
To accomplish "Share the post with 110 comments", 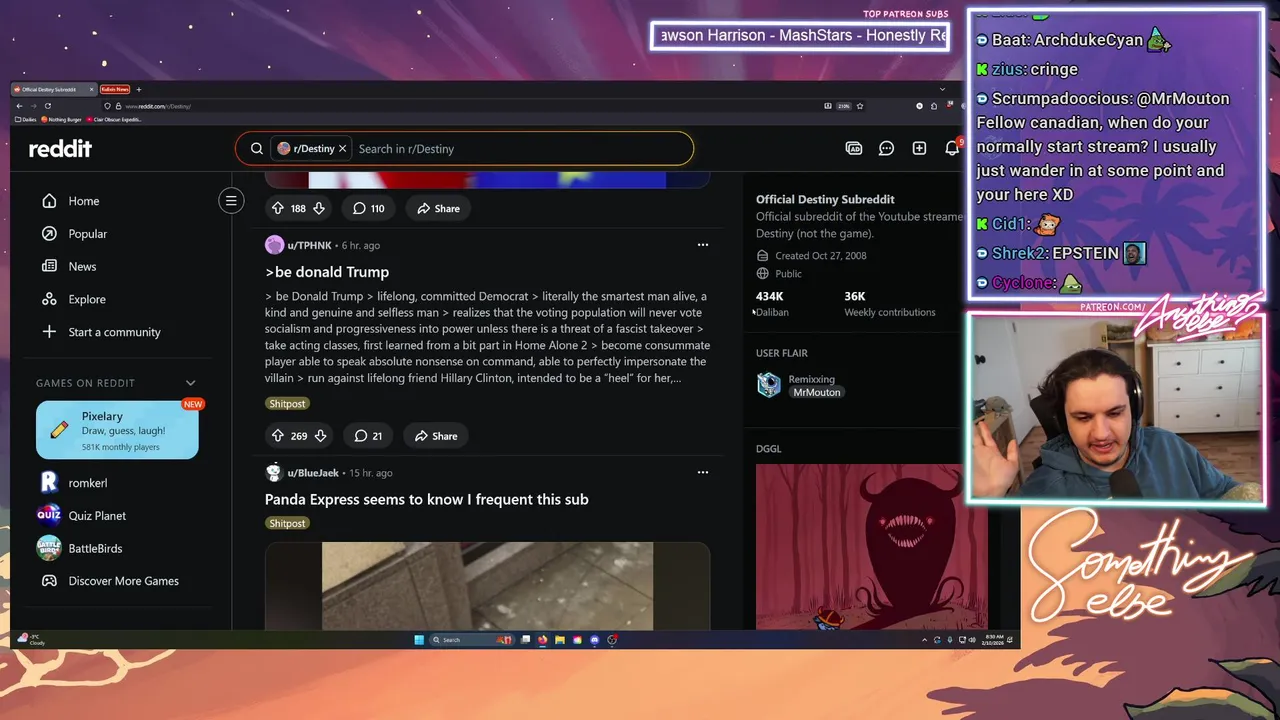I will (x=438, y=208).
